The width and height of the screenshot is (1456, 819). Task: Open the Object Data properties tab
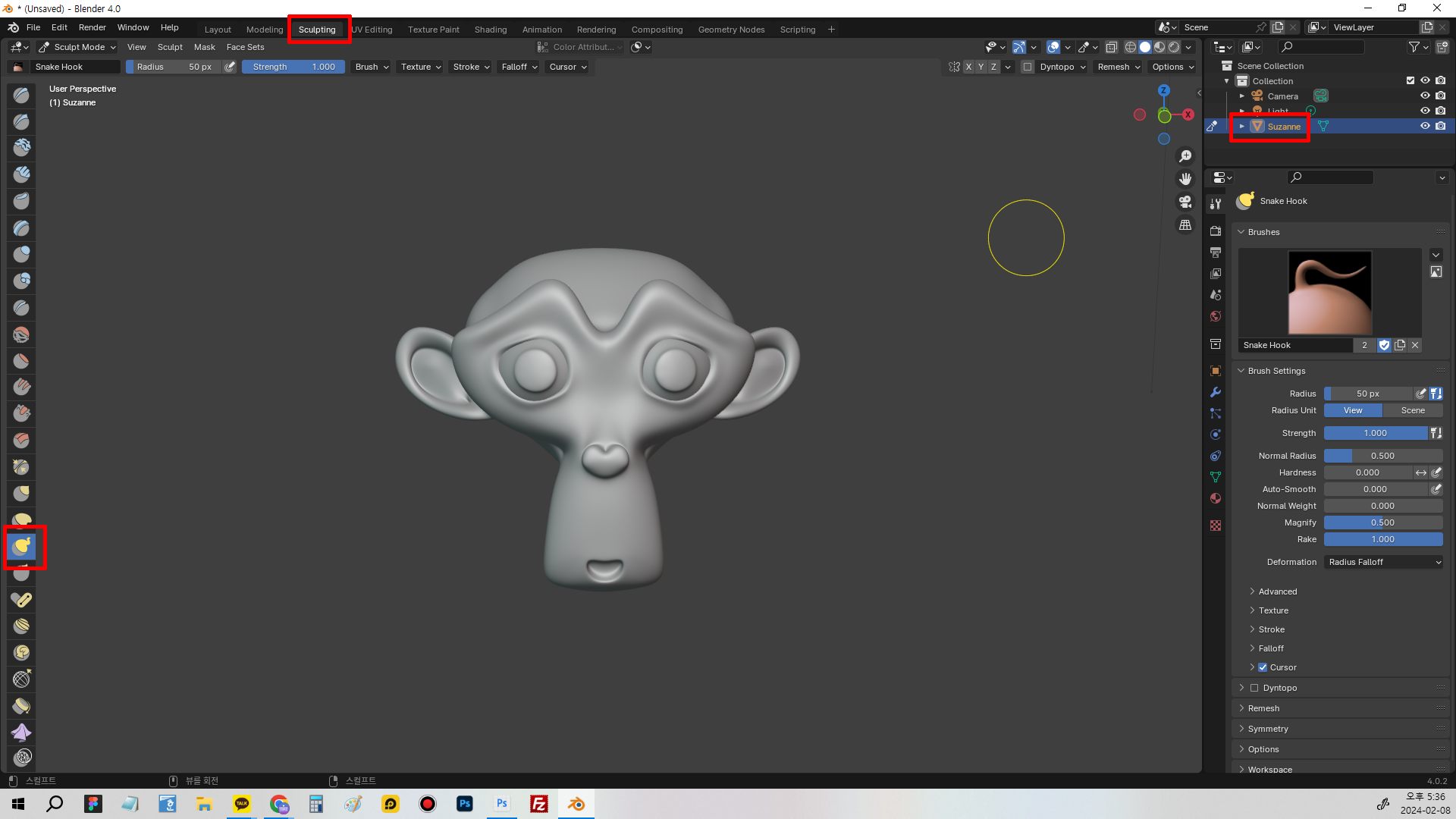tap(1216, 477)
